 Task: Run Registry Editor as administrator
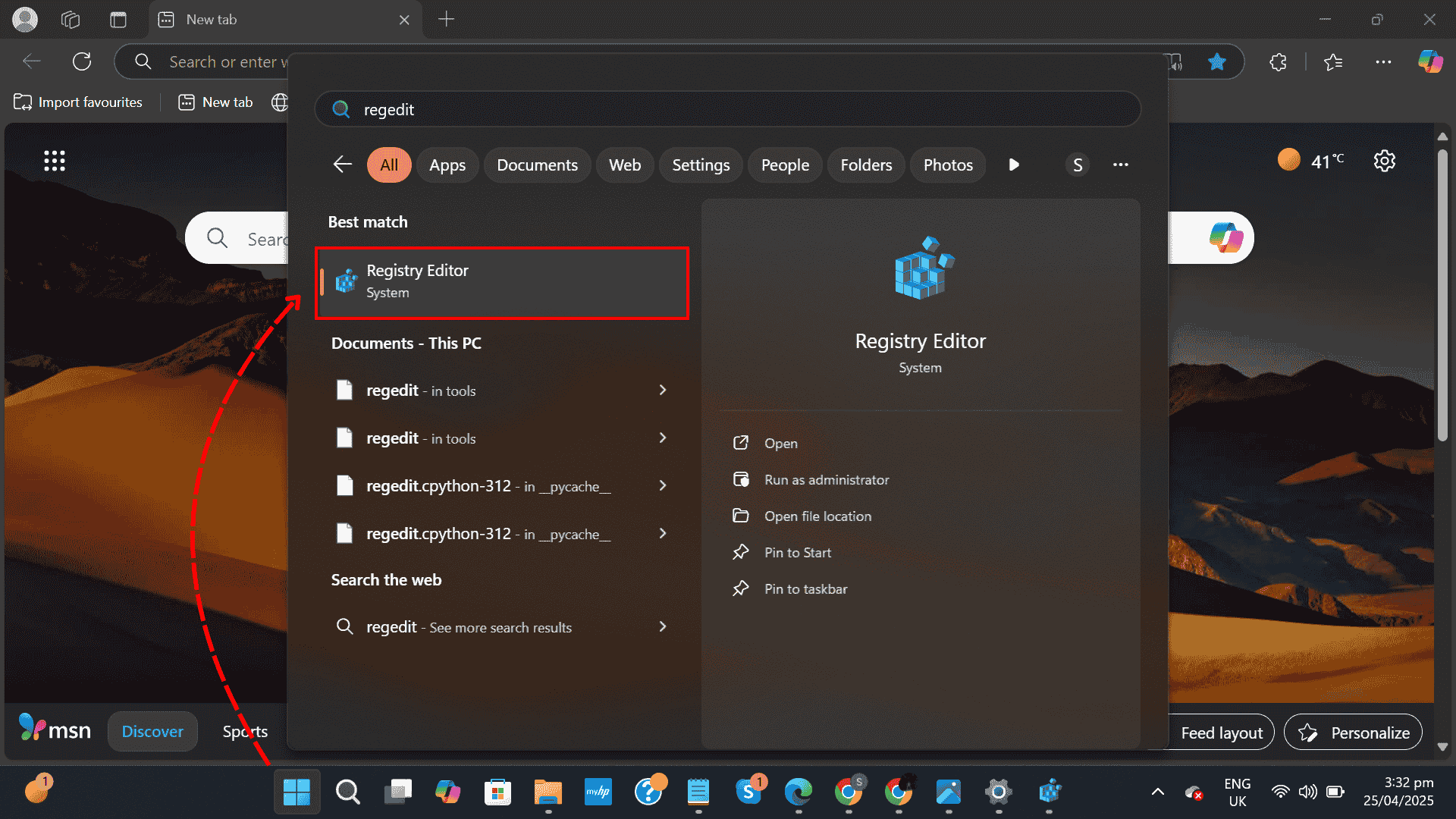coord(827,479)
